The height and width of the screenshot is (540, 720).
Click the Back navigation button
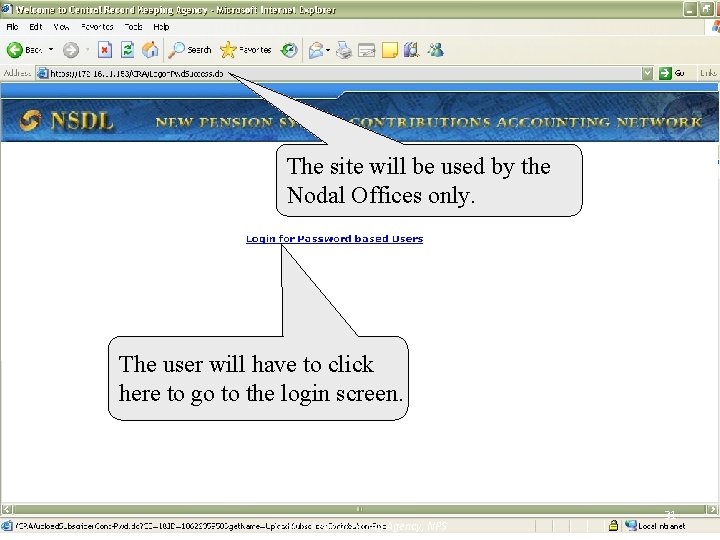tap(24, 50)
